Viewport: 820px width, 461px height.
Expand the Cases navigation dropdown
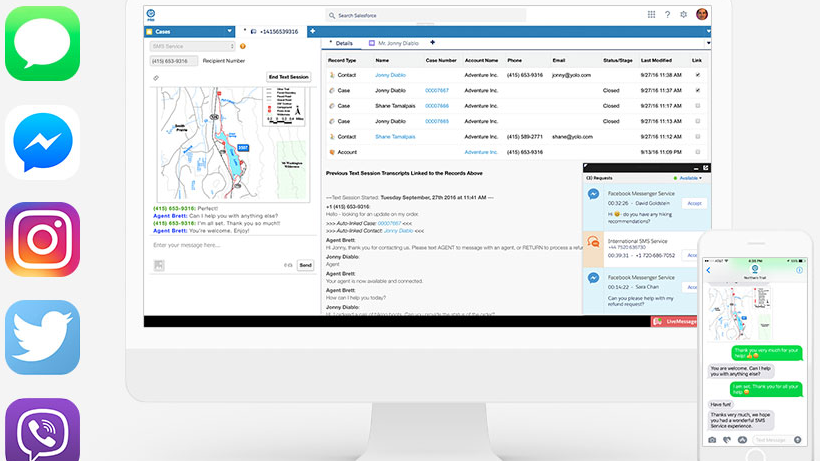point(230,31)
